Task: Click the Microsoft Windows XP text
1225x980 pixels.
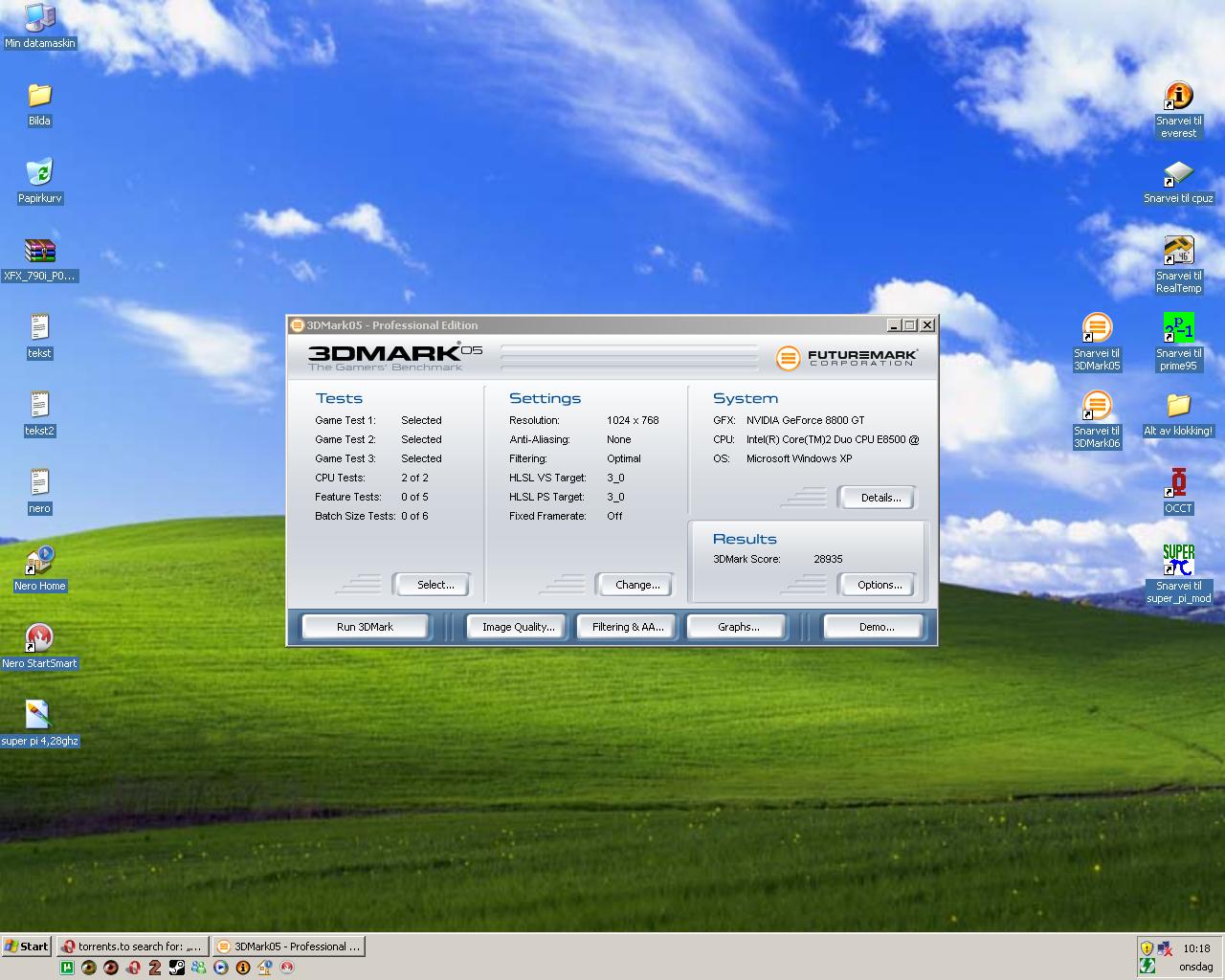Action: (799, 458)
